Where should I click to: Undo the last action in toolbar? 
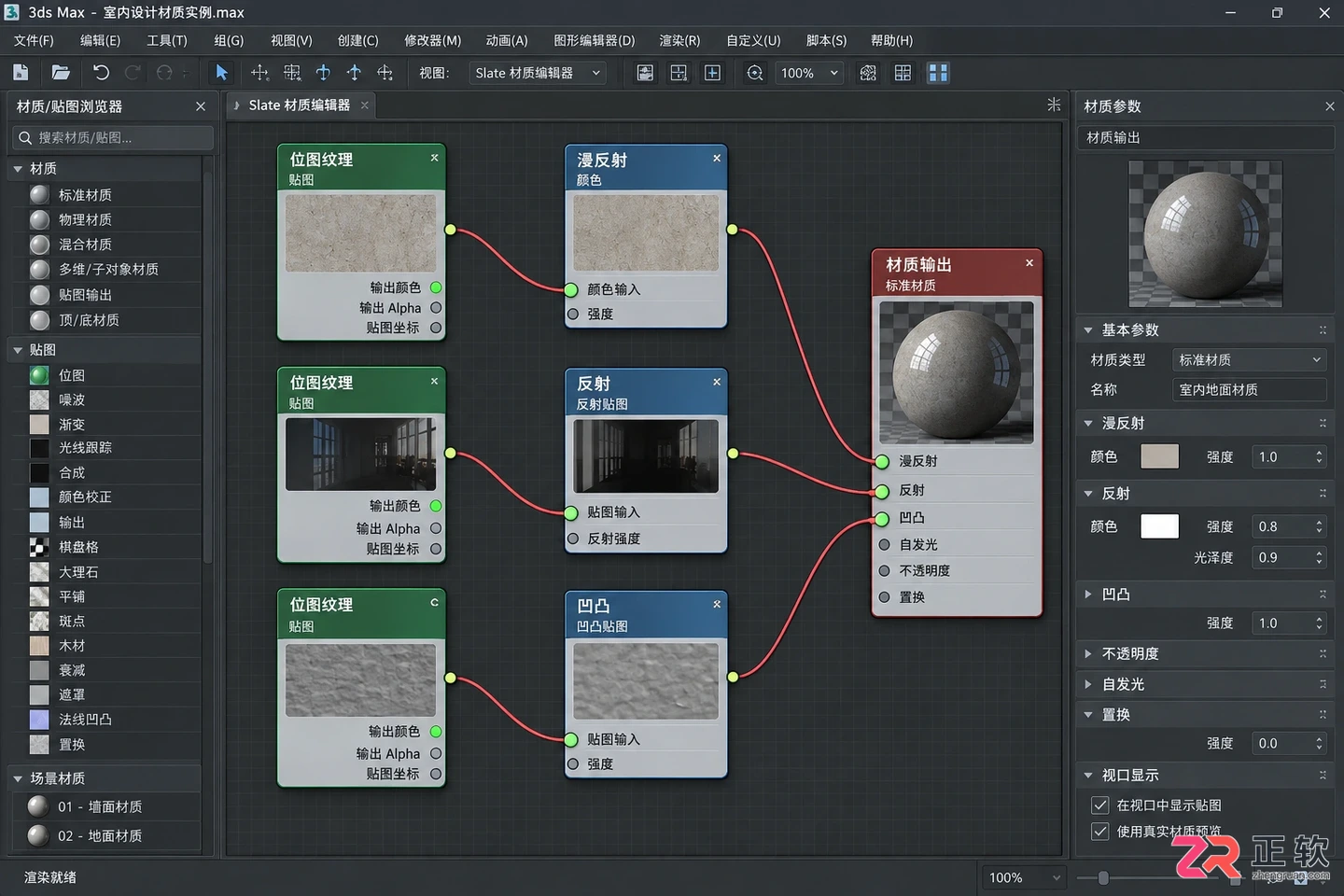(x=101, y=73)
